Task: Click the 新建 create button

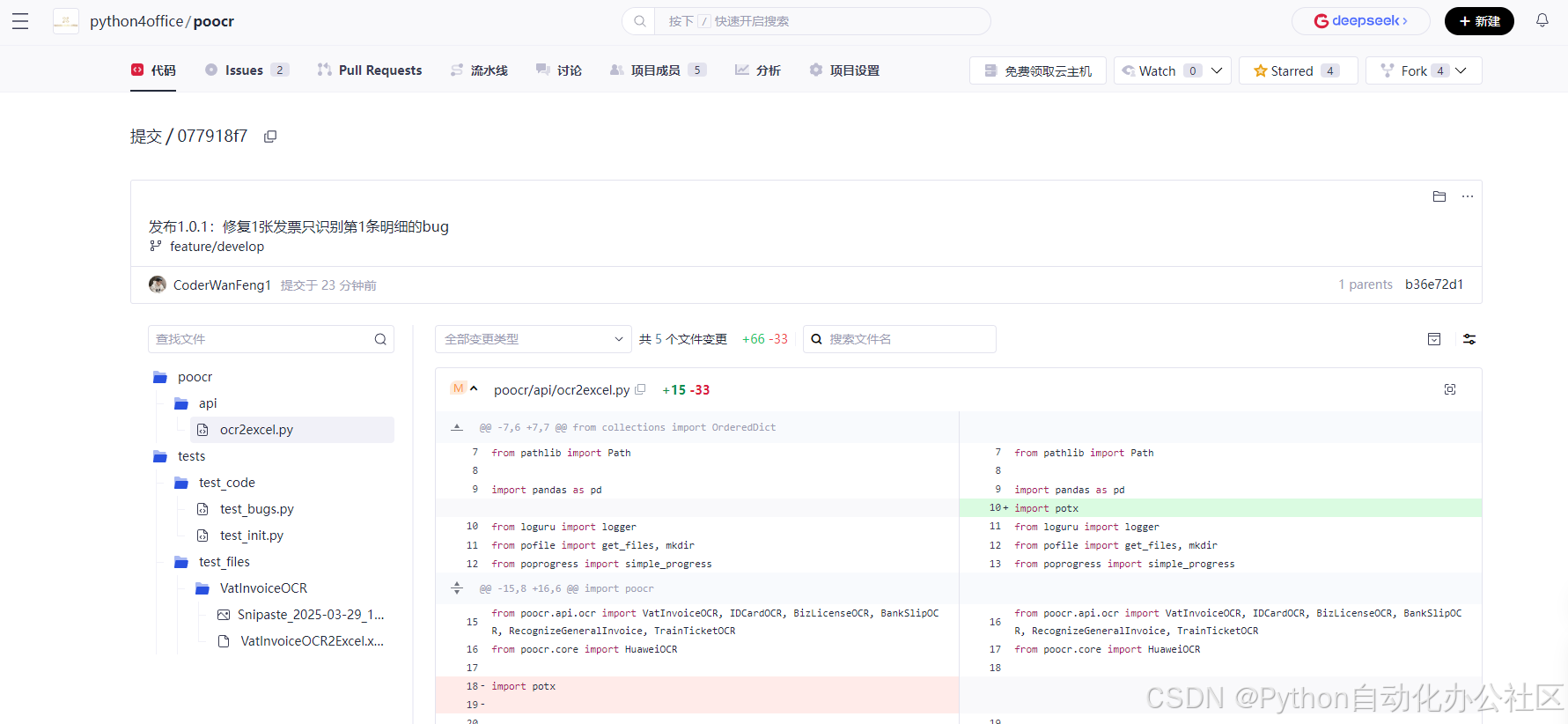Action: point(1479,21)
